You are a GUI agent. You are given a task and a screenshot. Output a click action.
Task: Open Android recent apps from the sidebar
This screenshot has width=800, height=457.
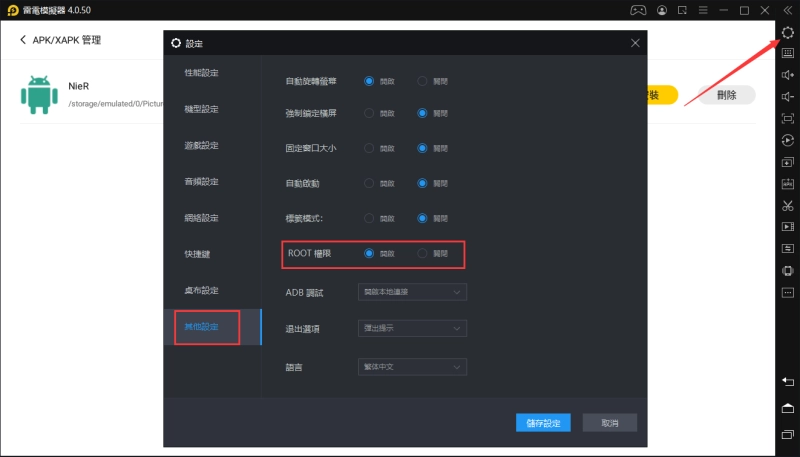[788, 434]
